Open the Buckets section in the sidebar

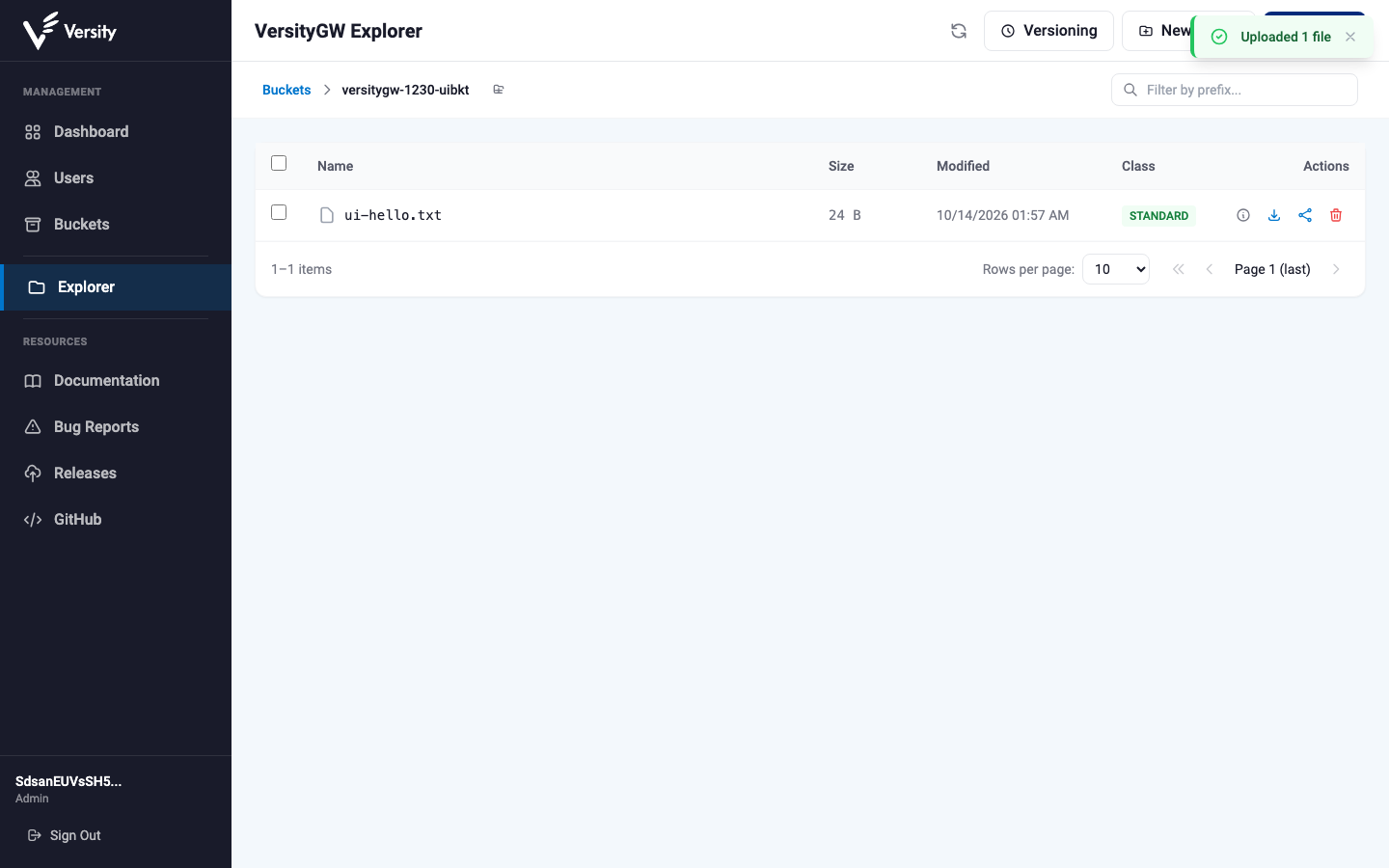pos(116,224)
